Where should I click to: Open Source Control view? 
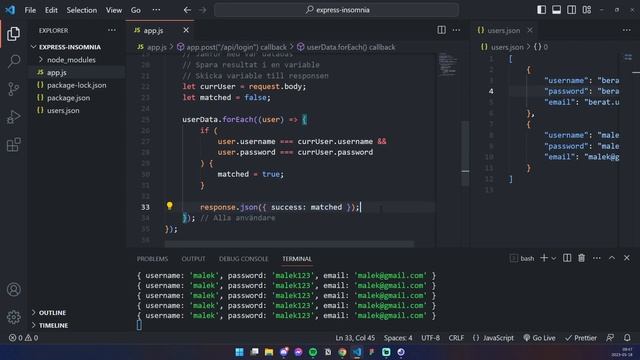(13, 89)
